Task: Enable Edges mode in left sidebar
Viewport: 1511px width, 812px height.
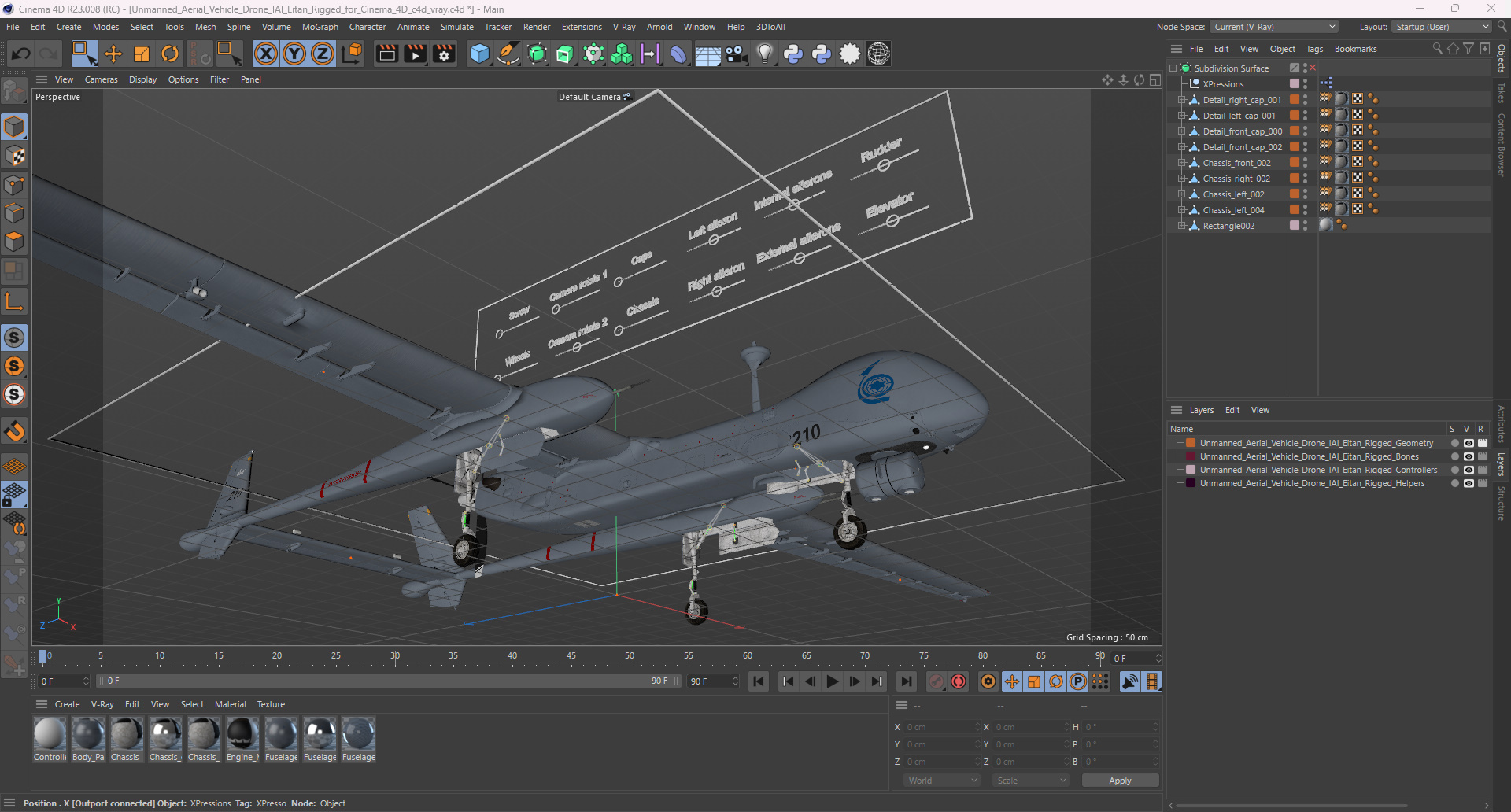Action: [x=14, y=213]
